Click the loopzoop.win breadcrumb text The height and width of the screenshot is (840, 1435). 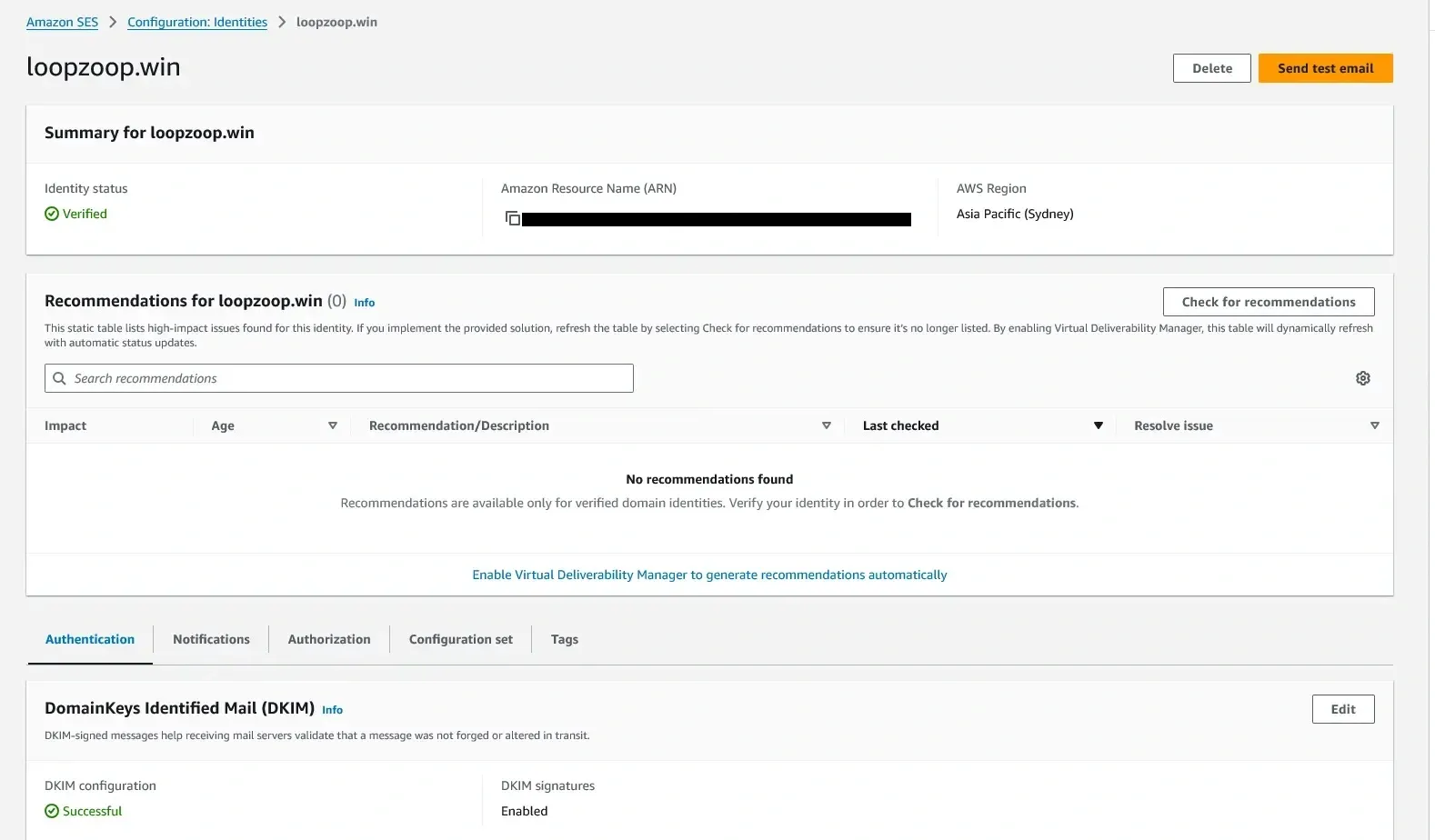pyautogui.click(x=336, y=22)
